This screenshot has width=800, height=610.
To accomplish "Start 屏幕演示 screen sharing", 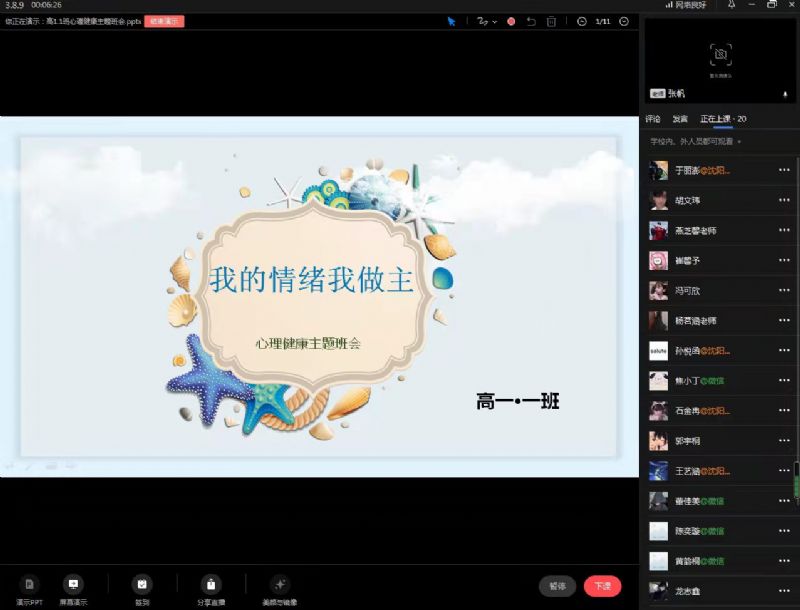I will tap(73, 588).
